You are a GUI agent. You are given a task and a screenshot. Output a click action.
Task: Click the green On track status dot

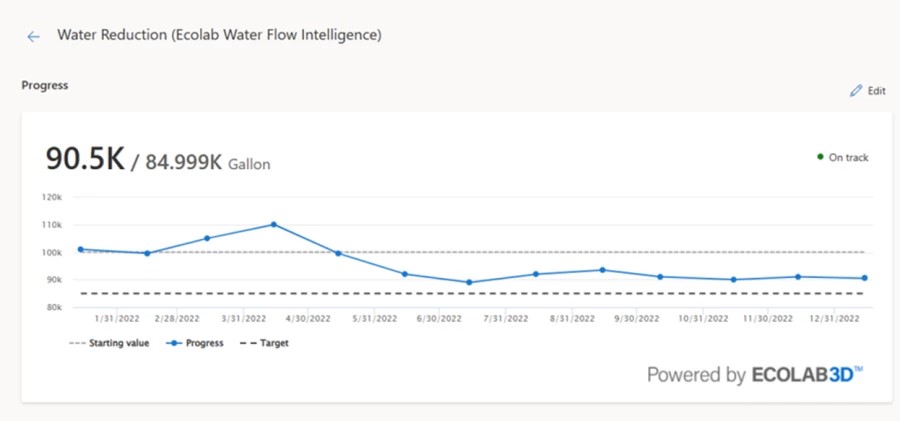pyautogui.click(x=820, y=157)
